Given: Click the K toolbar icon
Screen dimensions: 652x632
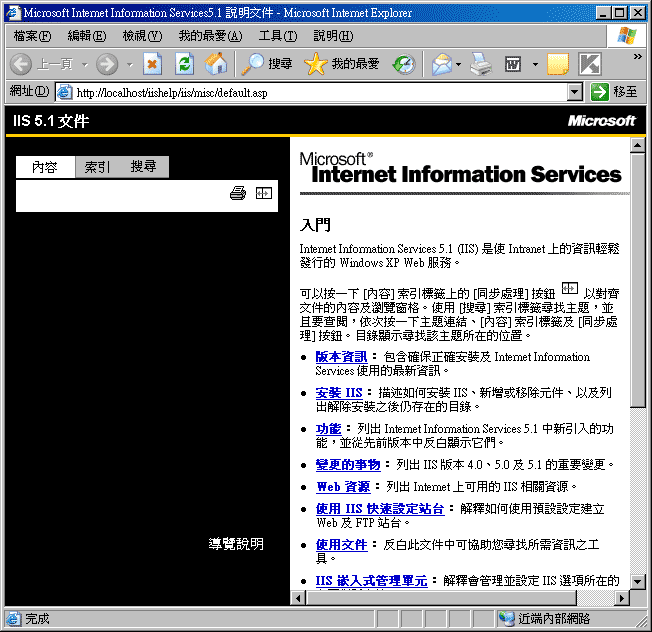Looking at the screenshot, I should tap(590, 64).
